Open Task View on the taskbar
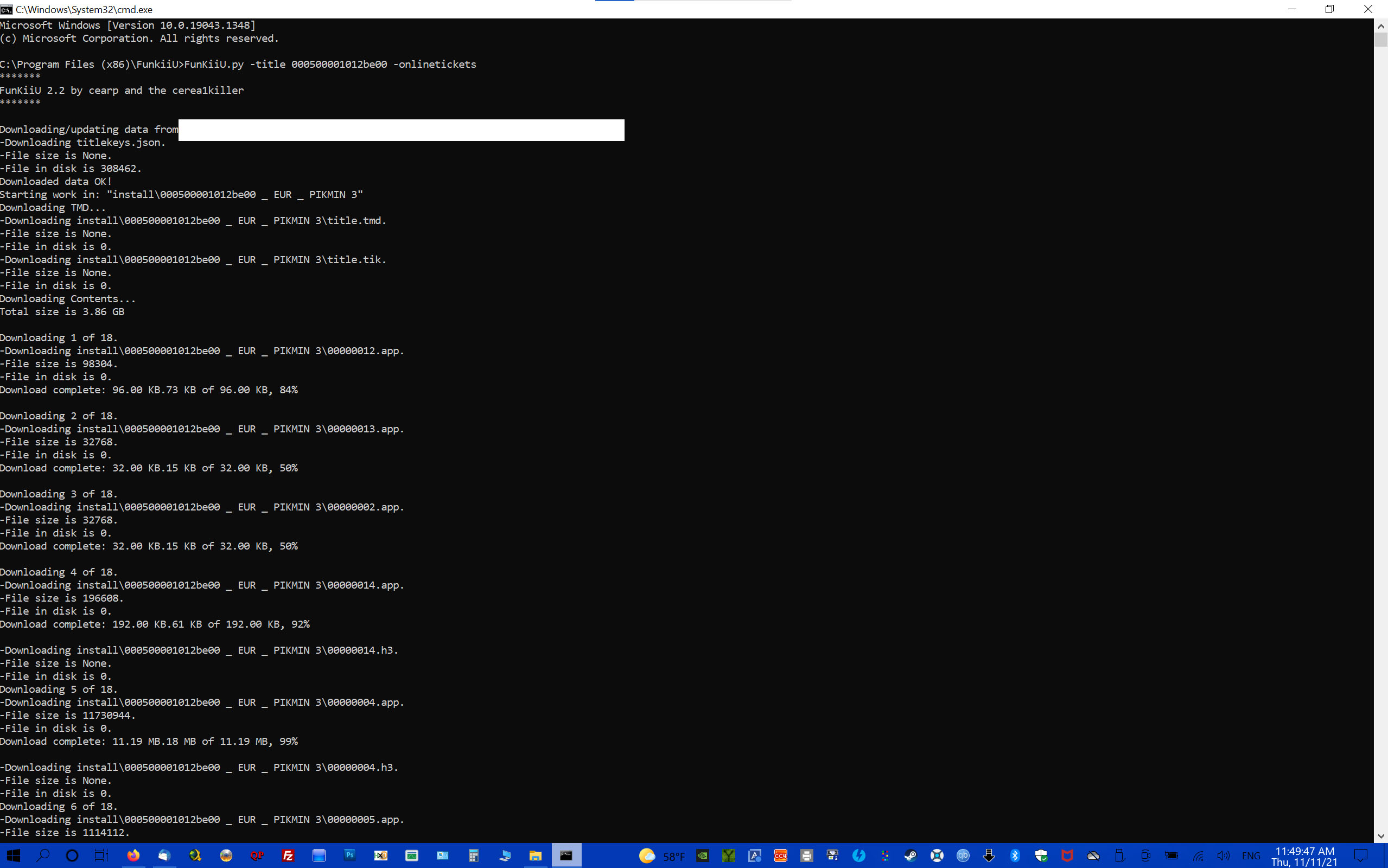This screenshot has height=868, width=1388. 101,856
